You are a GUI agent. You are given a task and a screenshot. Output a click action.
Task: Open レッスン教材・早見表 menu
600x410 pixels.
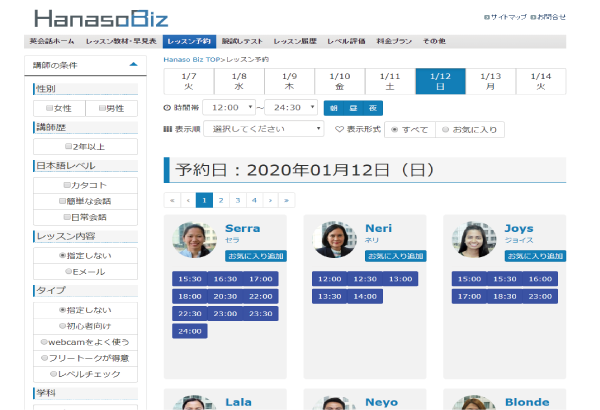tap(121, 41)
